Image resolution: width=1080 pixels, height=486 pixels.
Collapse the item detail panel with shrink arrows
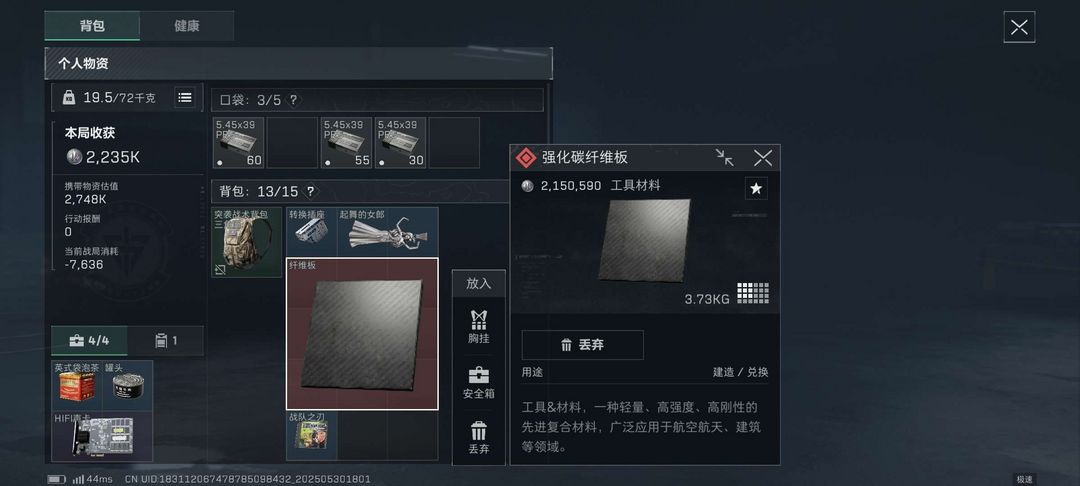coord(724,158)
